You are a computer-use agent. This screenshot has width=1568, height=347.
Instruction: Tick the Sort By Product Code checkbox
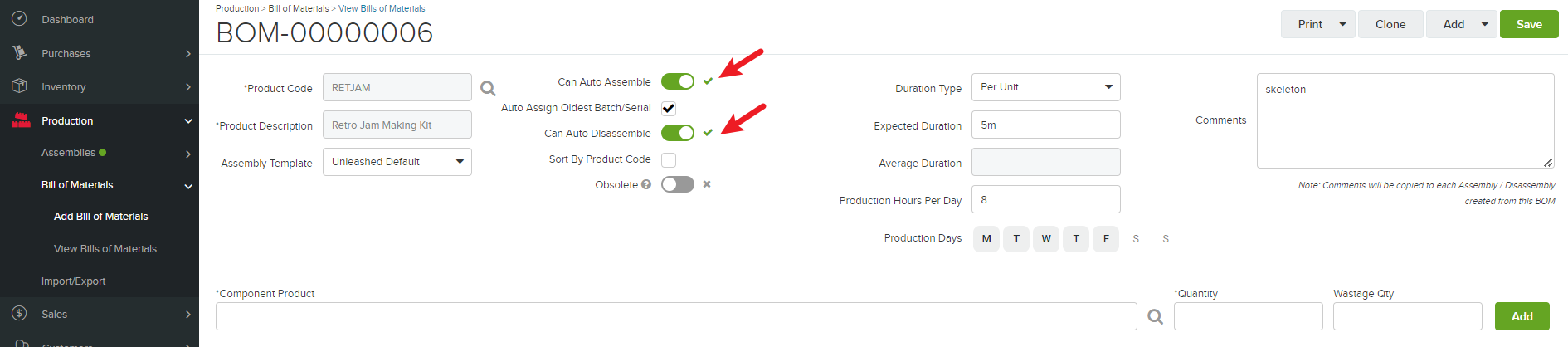pos(669,159)
